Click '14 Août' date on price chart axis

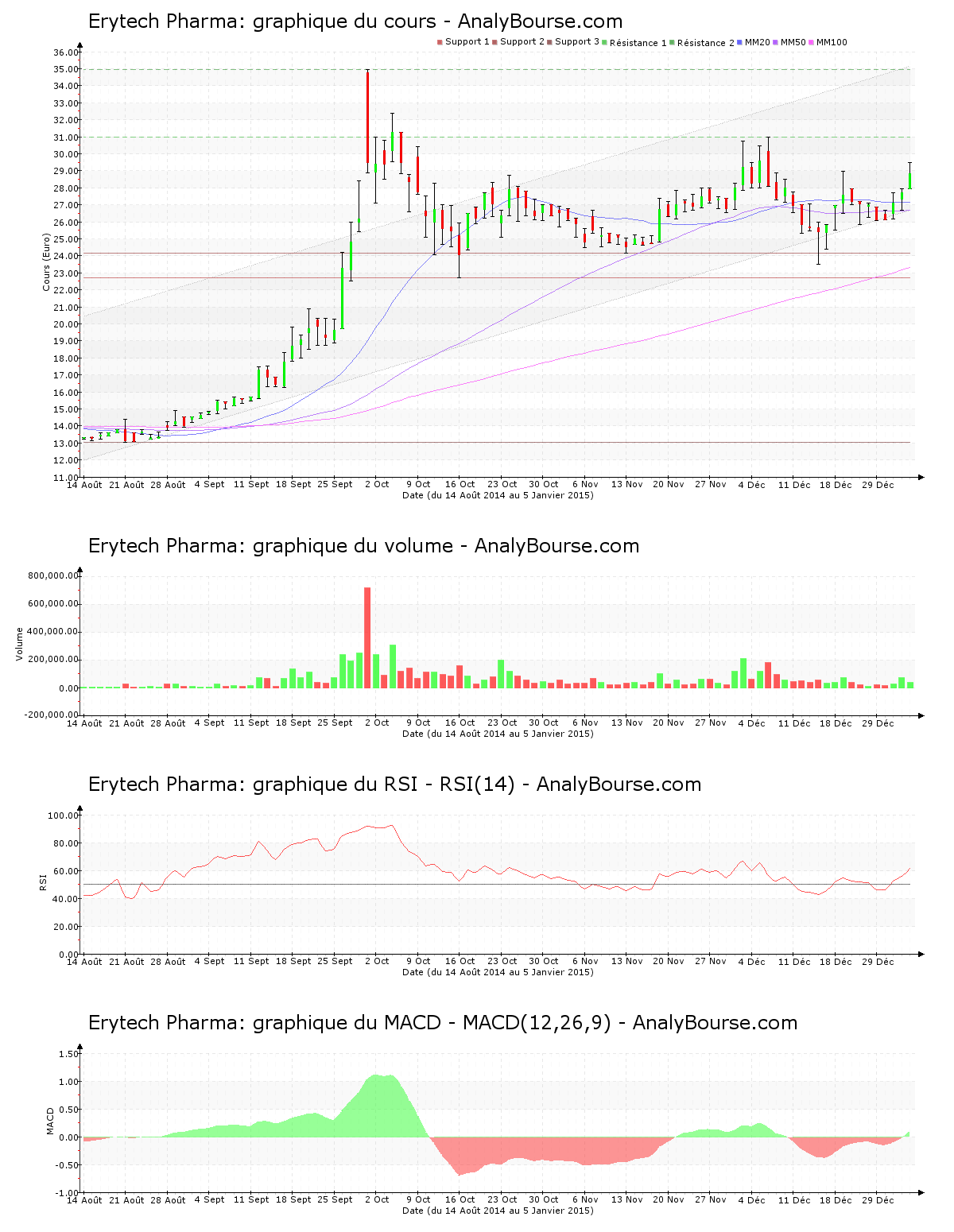click(84, 484)
